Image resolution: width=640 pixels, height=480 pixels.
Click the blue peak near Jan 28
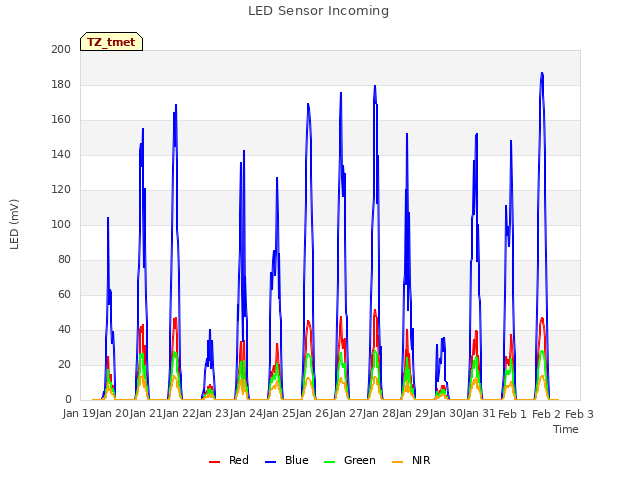(375, 87)
